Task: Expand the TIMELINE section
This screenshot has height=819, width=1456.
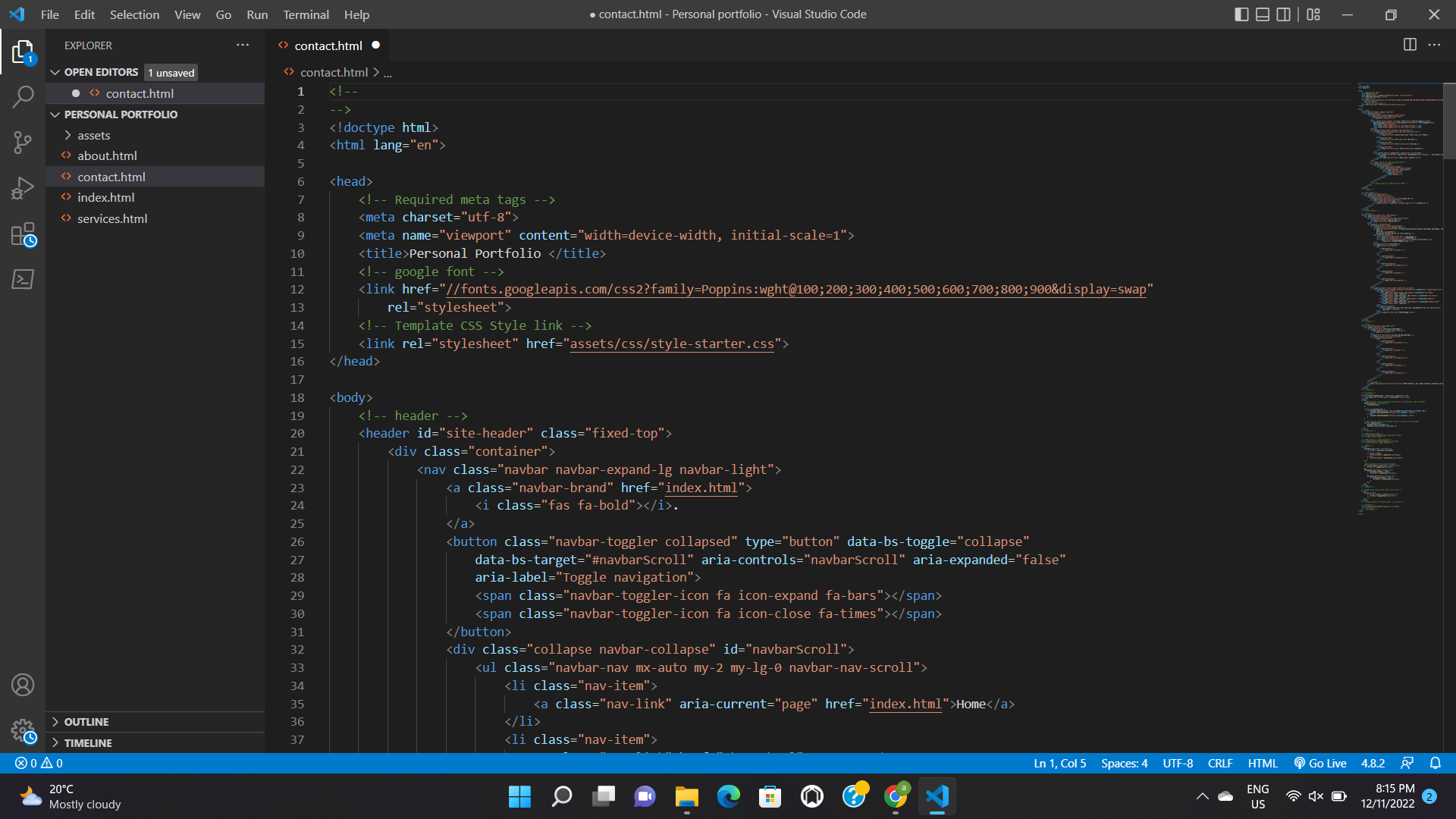Action: coord(87,743)
